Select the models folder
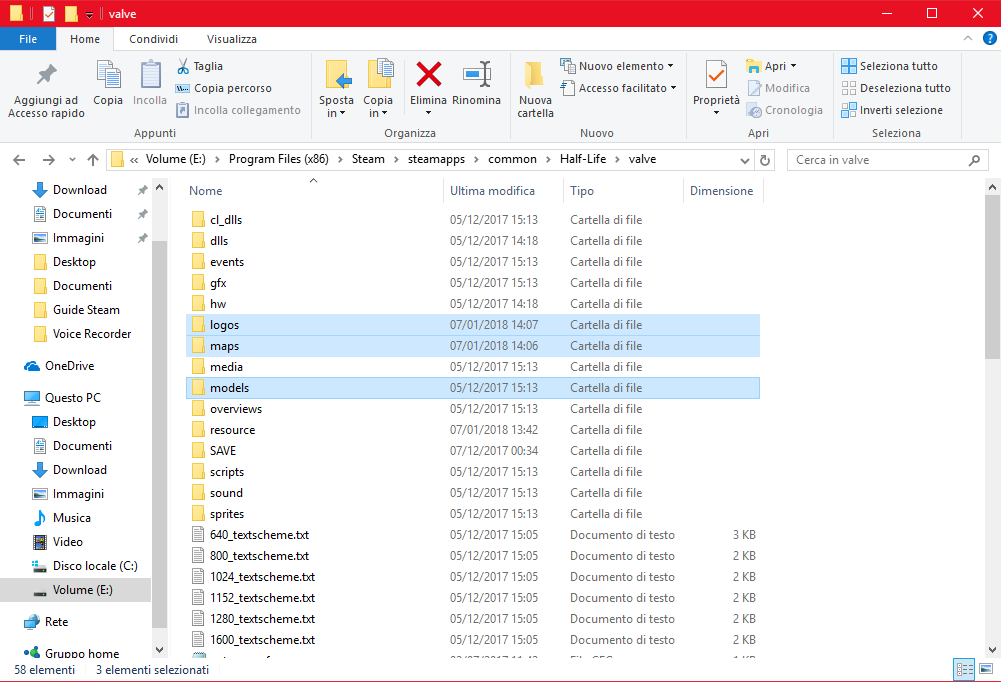Viewport: 1001px width, 682px height. (x=472, y=388)
